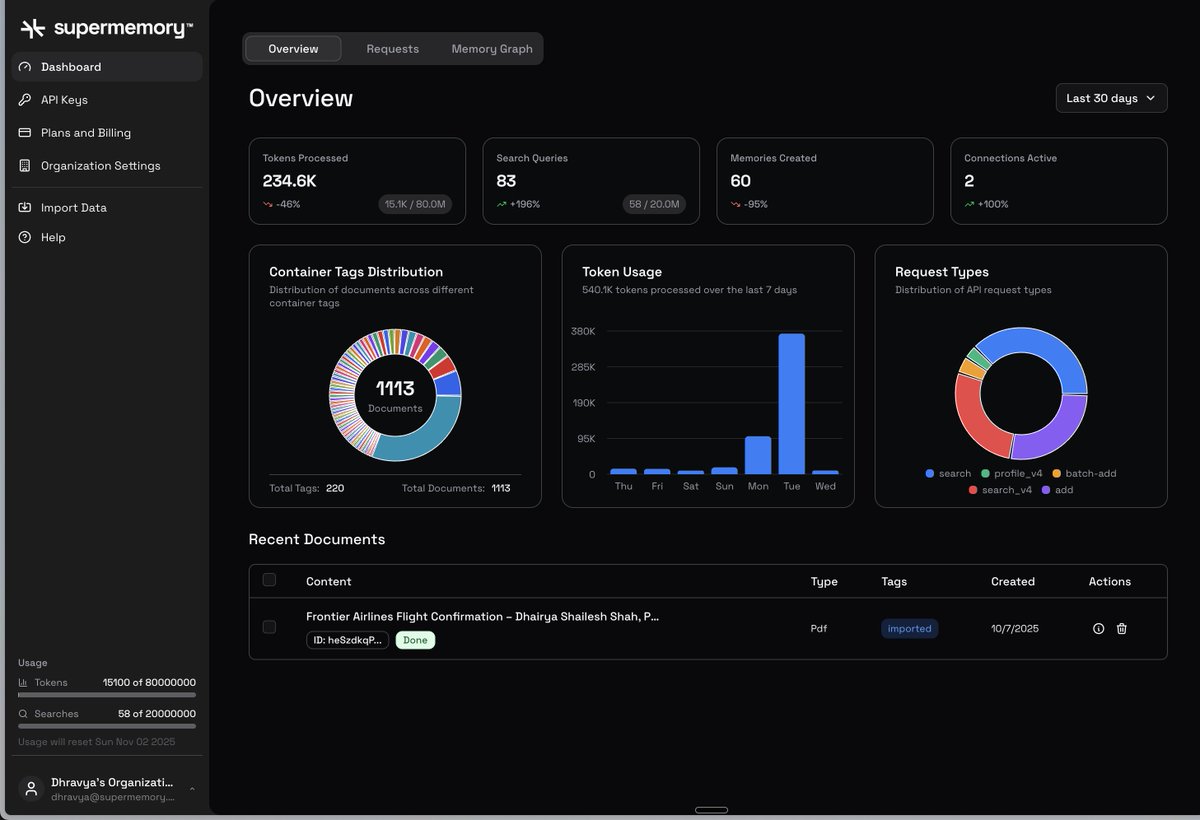Click the Search Queries stat card
This screenshot has width=1200, height=820.
pyautogui.click(x=591, y=181)
